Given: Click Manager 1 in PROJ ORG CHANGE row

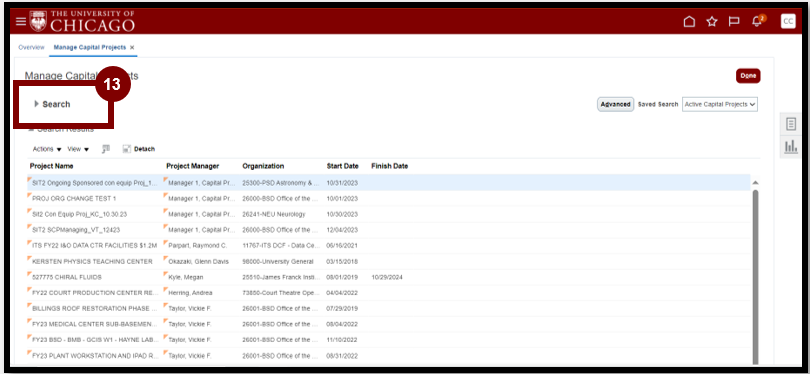Looking at the screenshot, I should coord(202,198).
